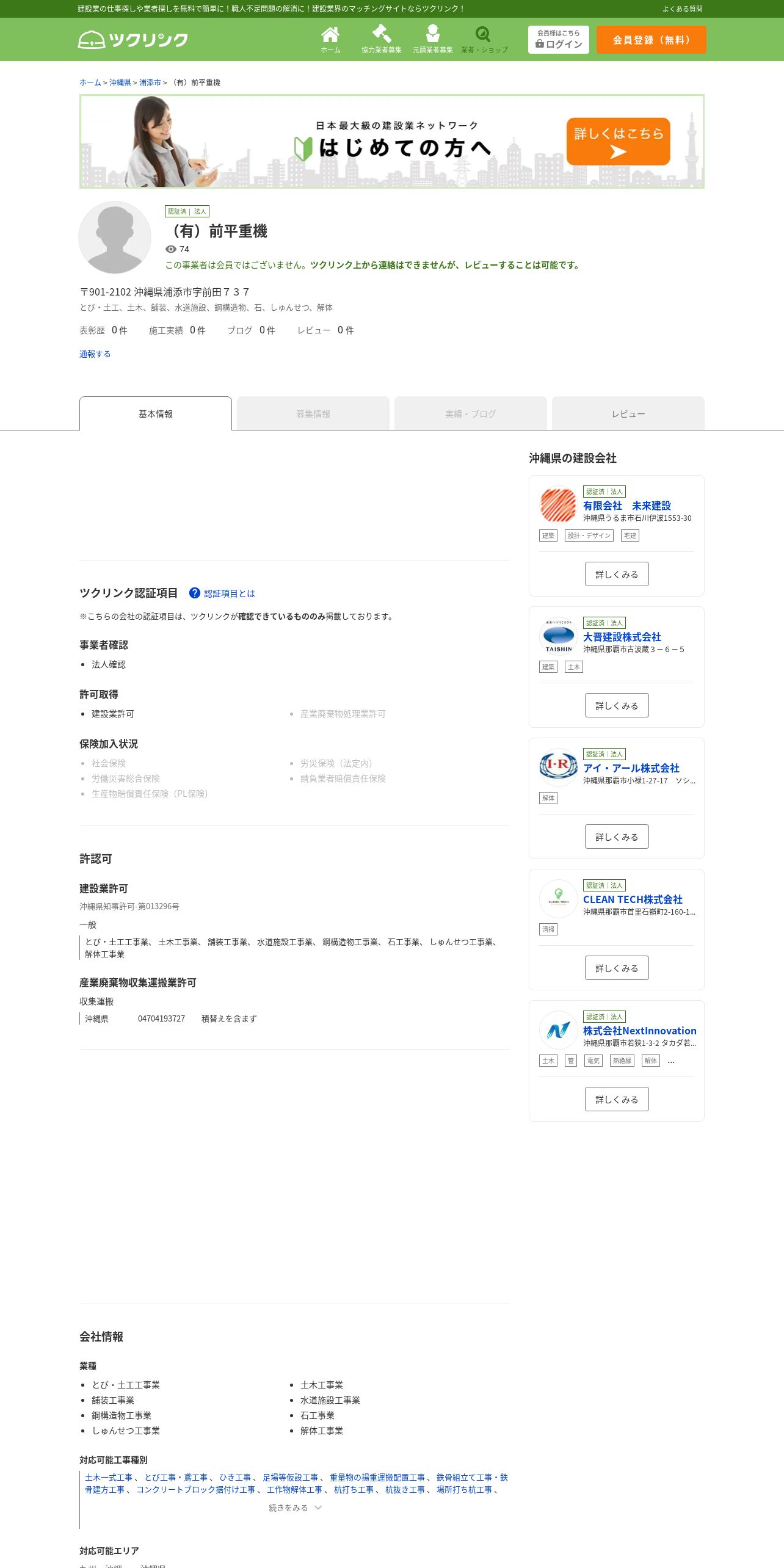
Task: Open 株式会社NextInnovation company link
Action: point(640,1031)
